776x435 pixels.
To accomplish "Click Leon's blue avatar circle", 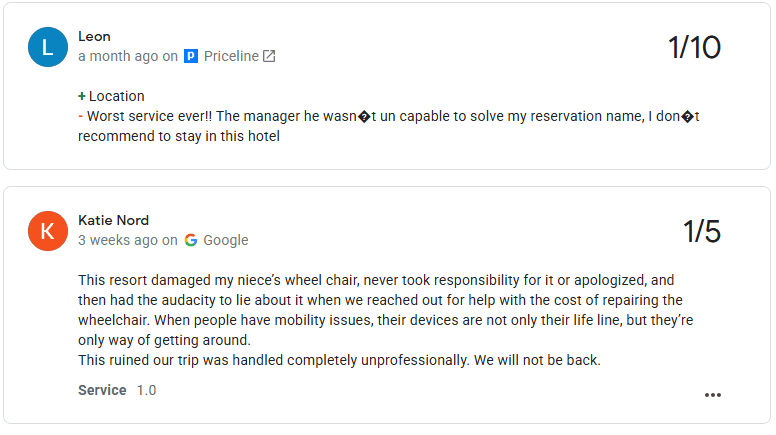I will 48,47.
